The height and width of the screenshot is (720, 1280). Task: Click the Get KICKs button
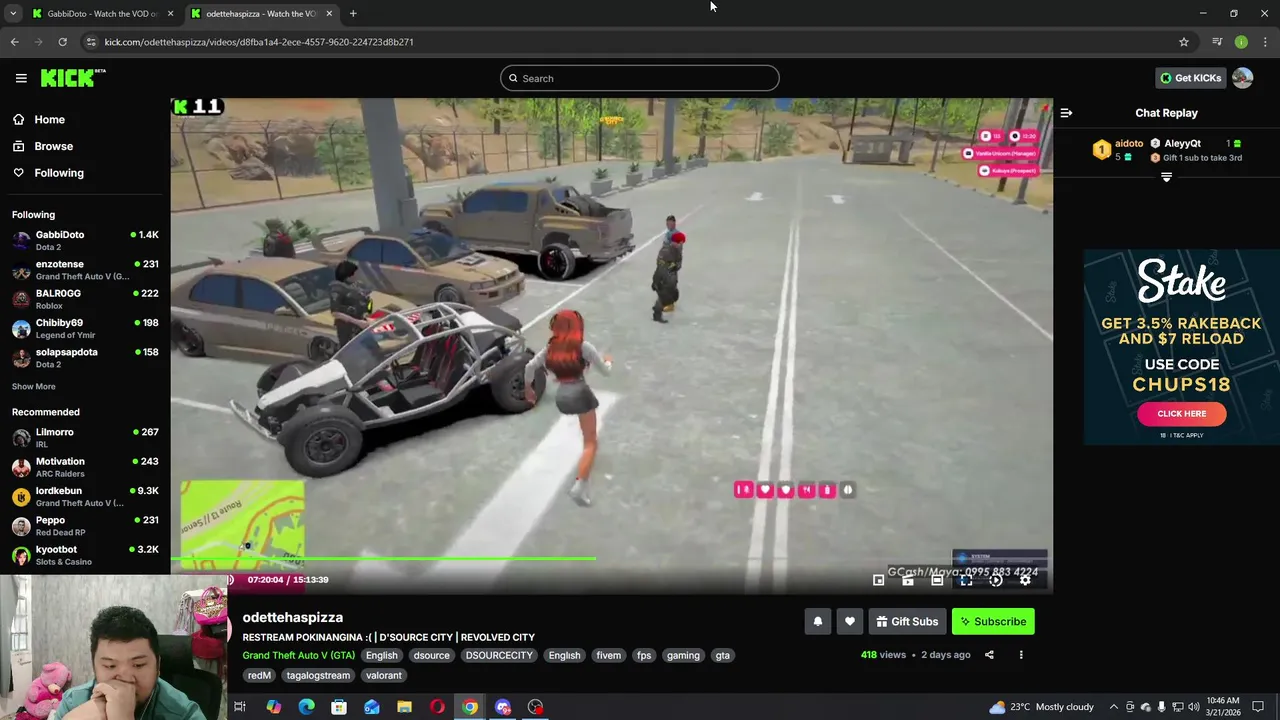coord(1190,78)
